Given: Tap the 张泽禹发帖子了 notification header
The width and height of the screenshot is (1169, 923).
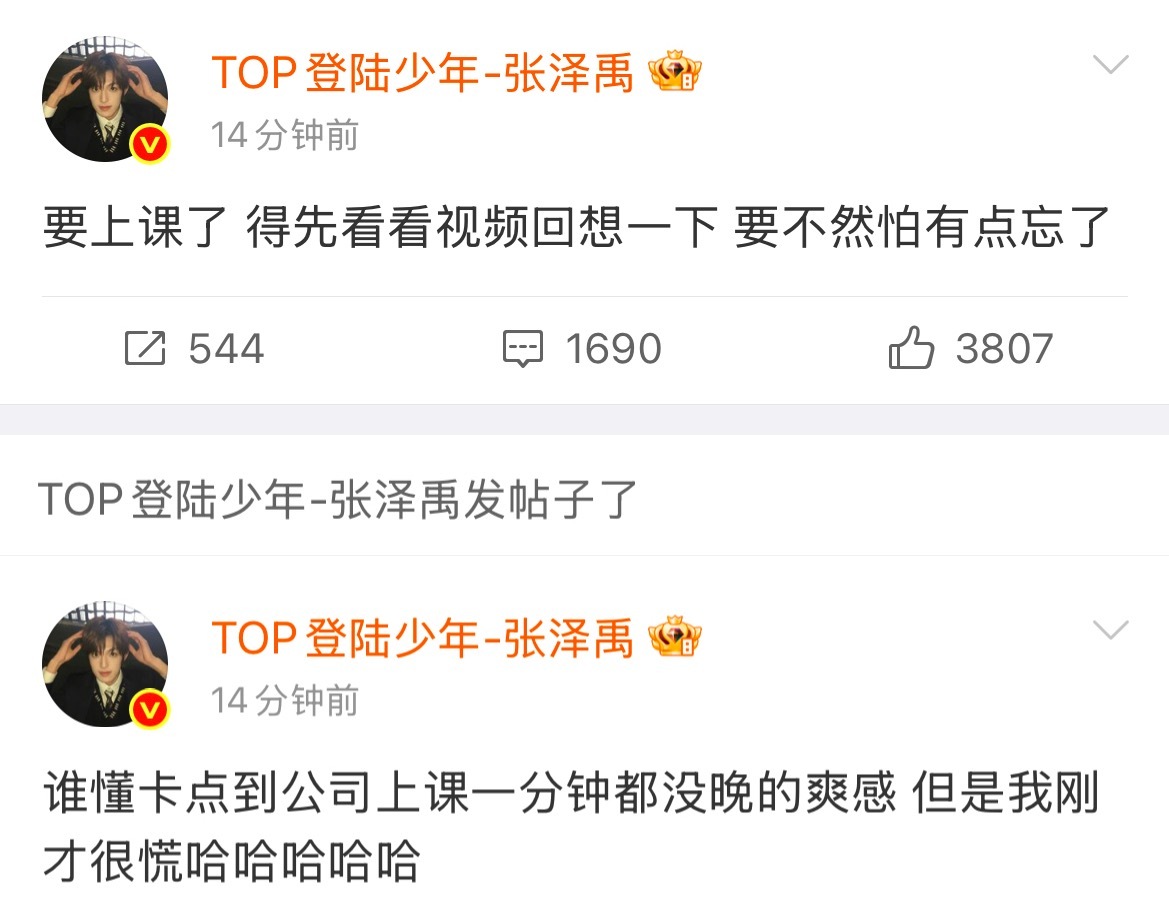Looking at the screenshot, I should [x=337, y=499].
